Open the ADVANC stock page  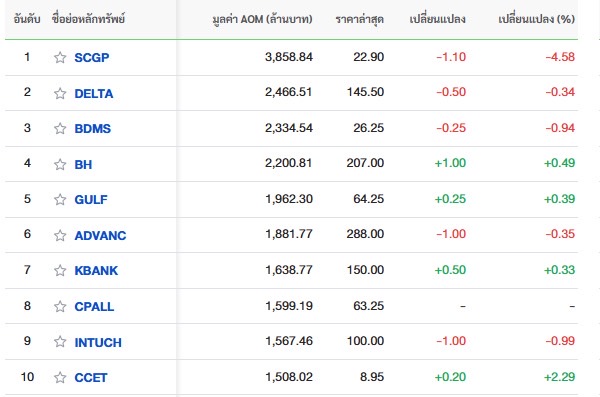(100, 235)
